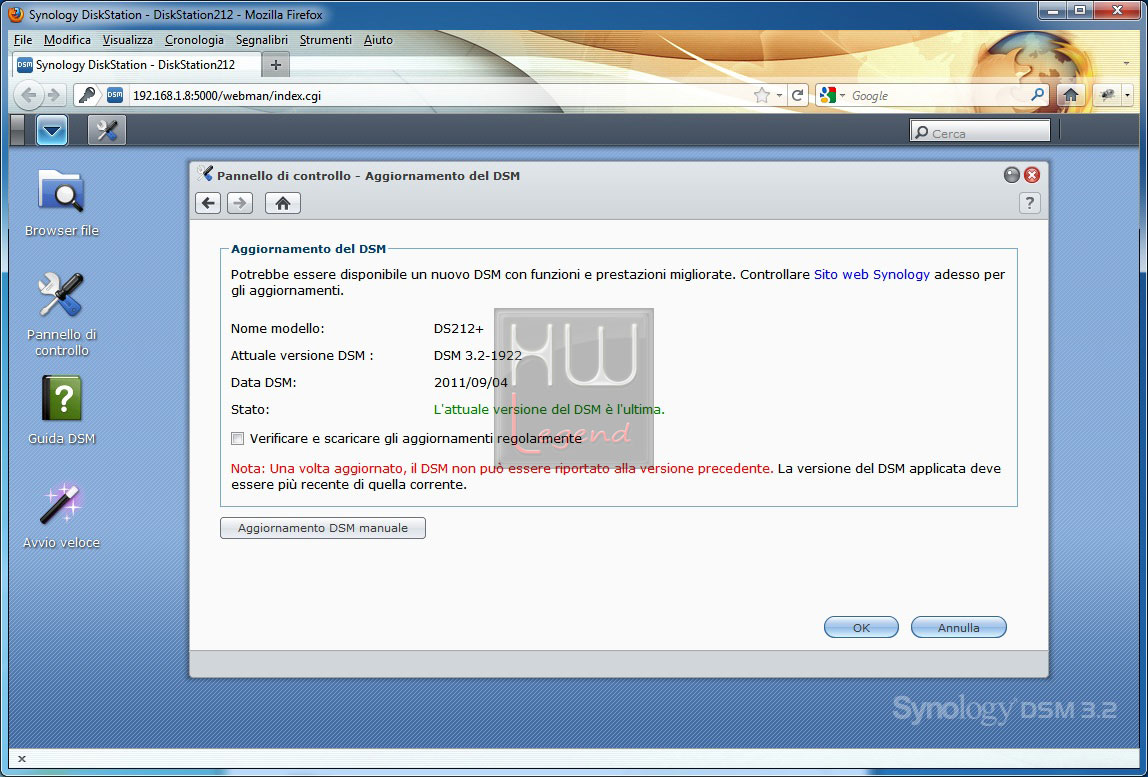
Task: Click the Firefox forward navigation button
Action: click(x=53, y=95)
